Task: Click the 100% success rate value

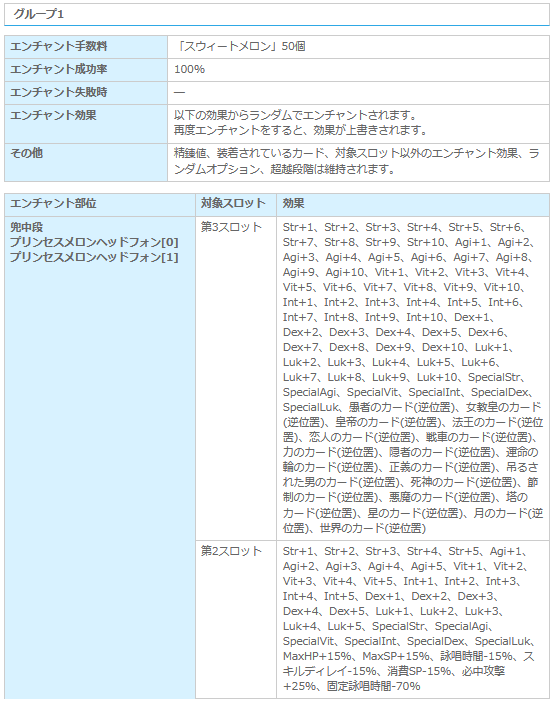Action: pos(190,69)
